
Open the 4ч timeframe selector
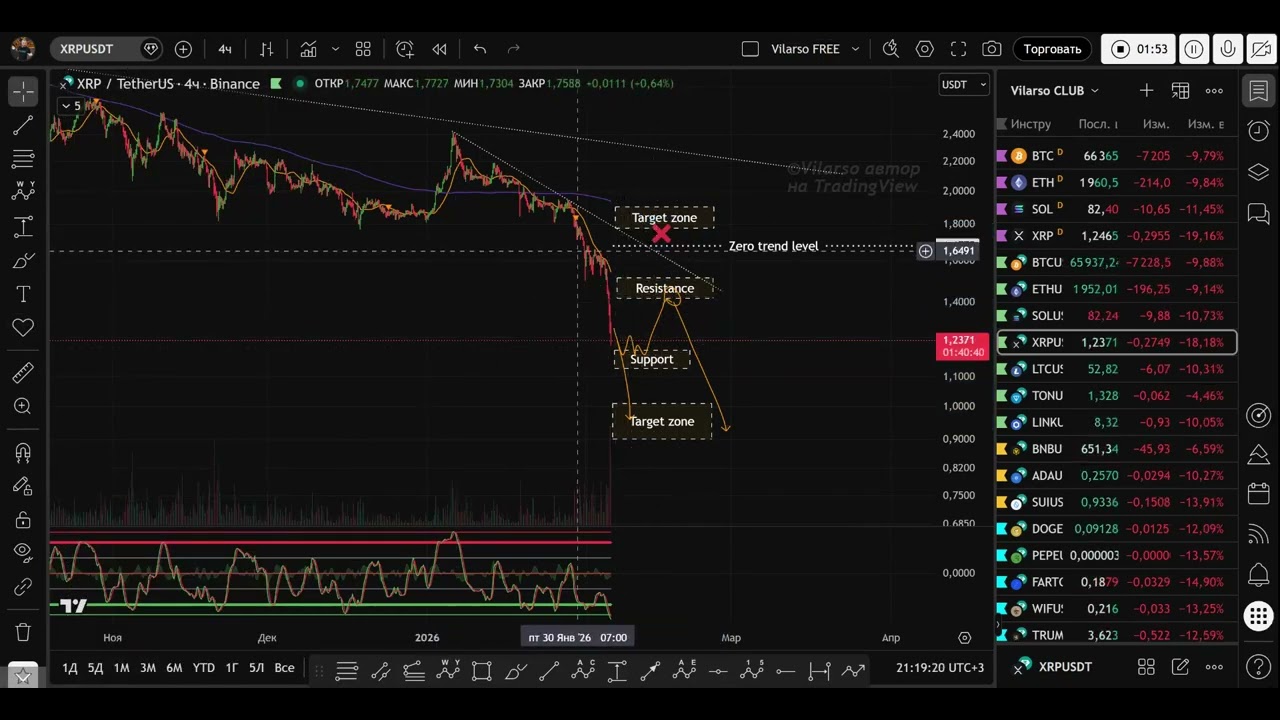click(225, 49)
